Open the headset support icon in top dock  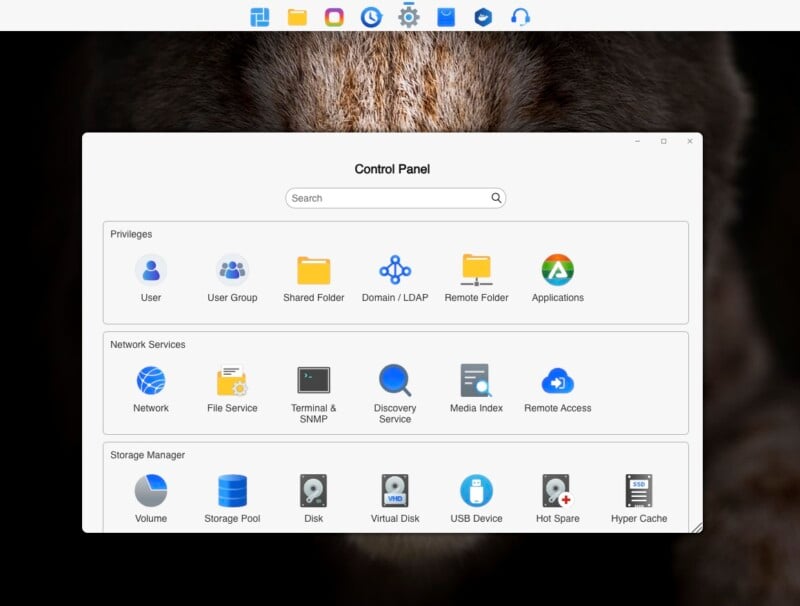pos(520,17)
